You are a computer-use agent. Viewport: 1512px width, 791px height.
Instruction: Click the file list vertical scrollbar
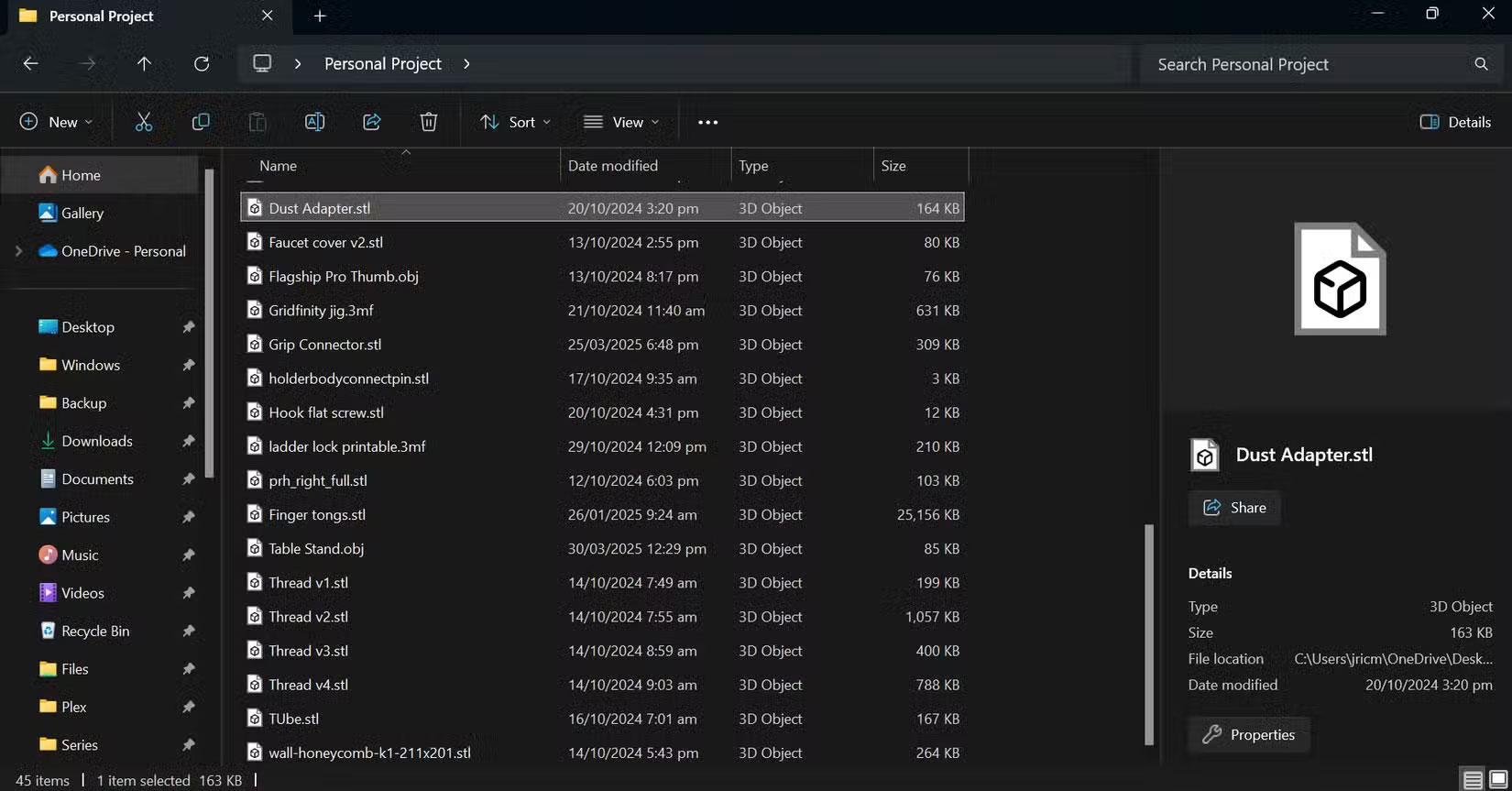coord(1149,632)
